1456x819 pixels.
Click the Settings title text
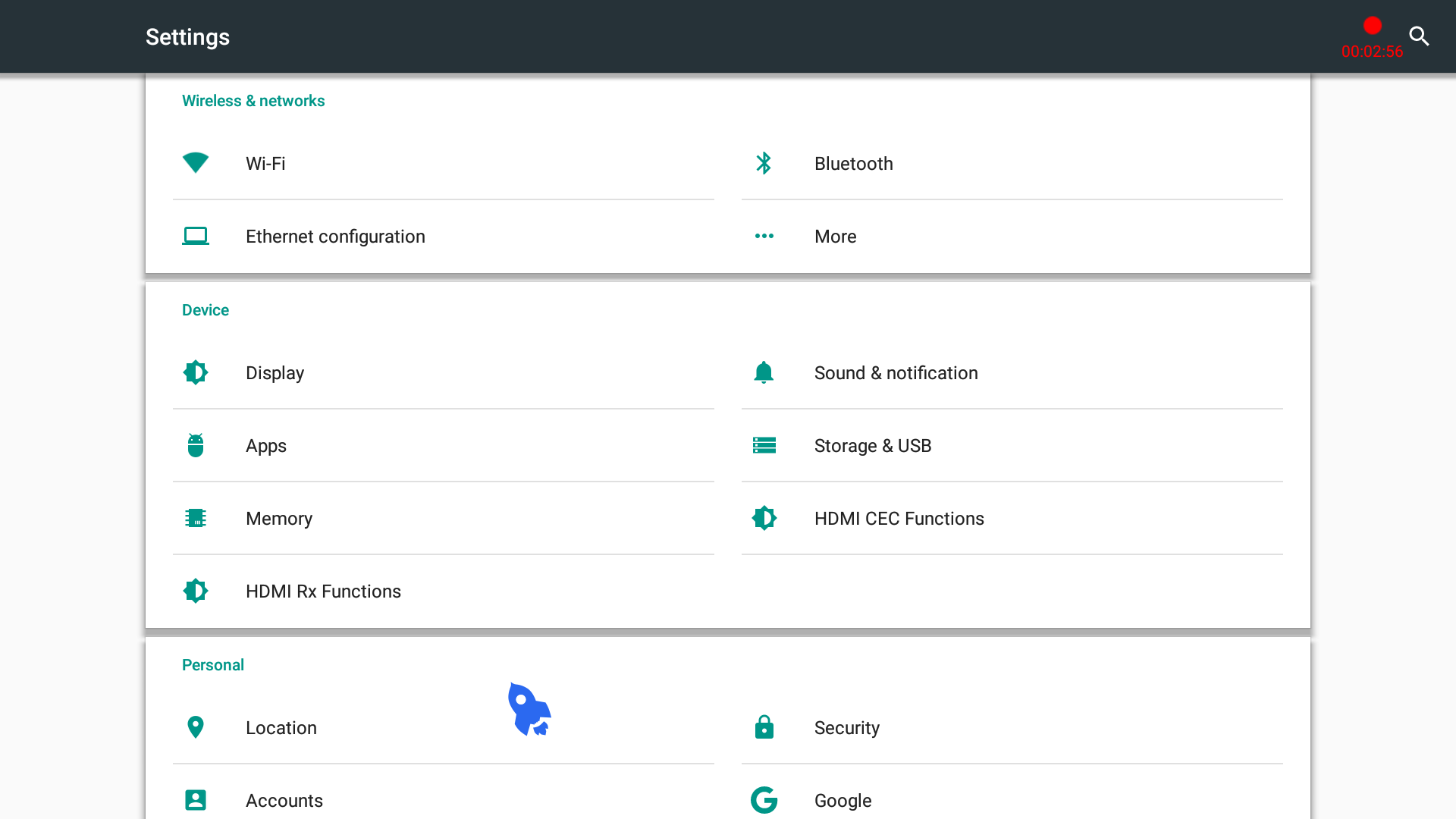click(x=187, y=36)
